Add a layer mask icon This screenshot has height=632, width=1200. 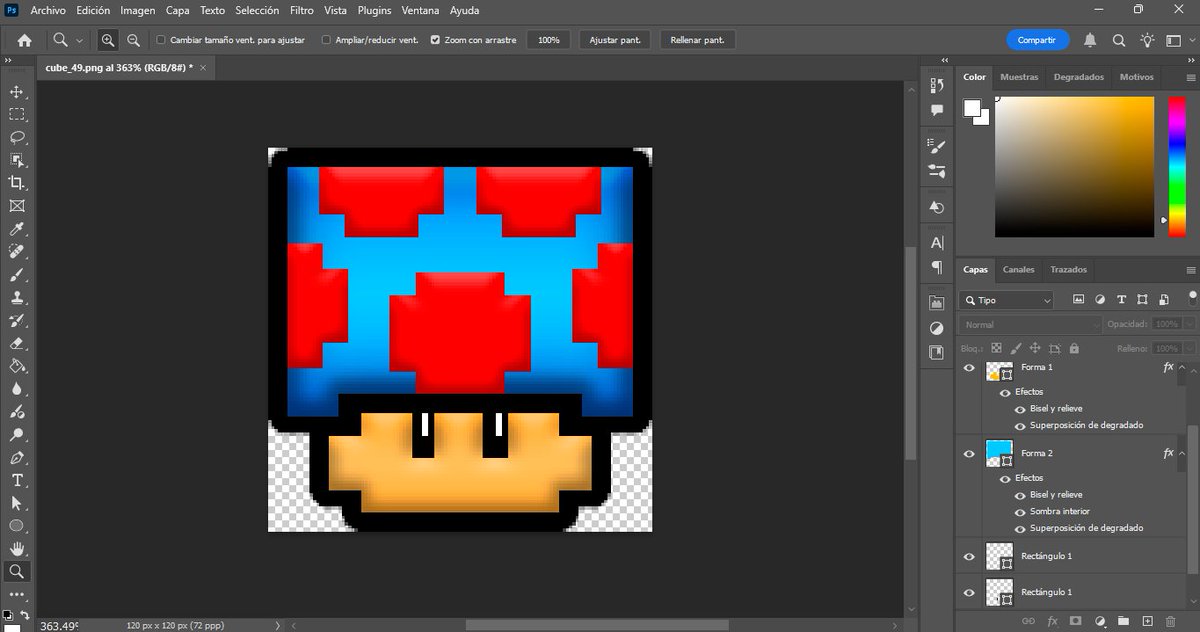tap(1074, 621)
